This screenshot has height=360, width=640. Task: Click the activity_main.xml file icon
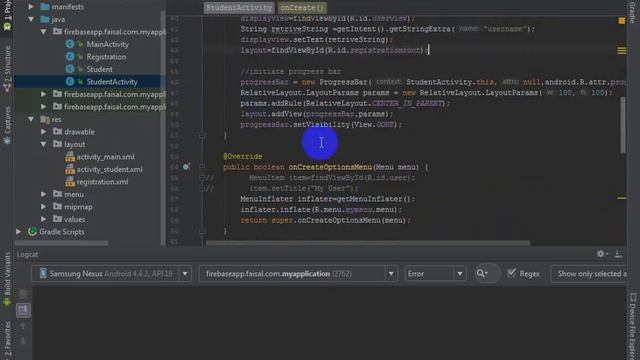point(70,157)
